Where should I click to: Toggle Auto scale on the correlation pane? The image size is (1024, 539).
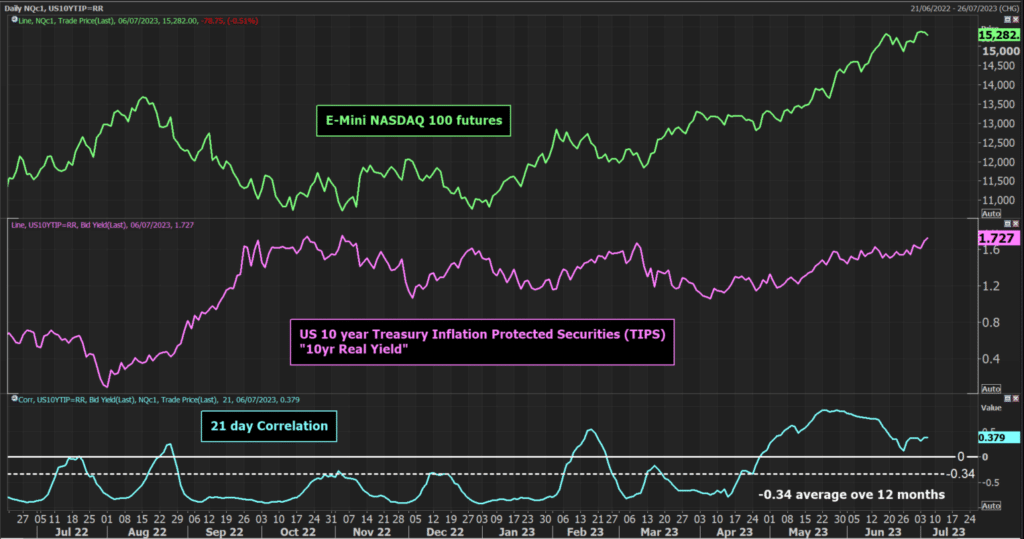(x=991, y=506)
